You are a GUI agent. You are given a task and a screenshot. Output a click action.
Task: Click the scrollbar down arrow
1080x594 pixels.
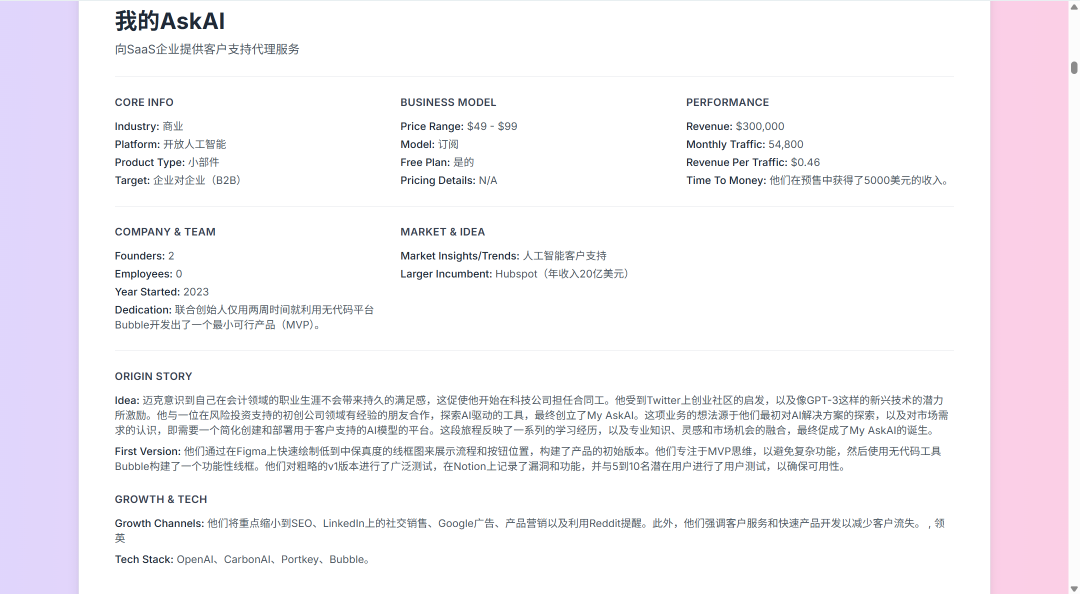click(x=1074, y=588)
